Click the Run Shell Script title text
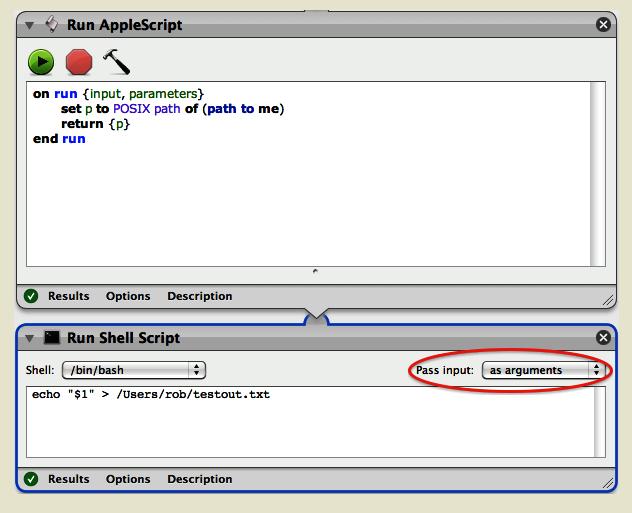 [x=123, y=338]
